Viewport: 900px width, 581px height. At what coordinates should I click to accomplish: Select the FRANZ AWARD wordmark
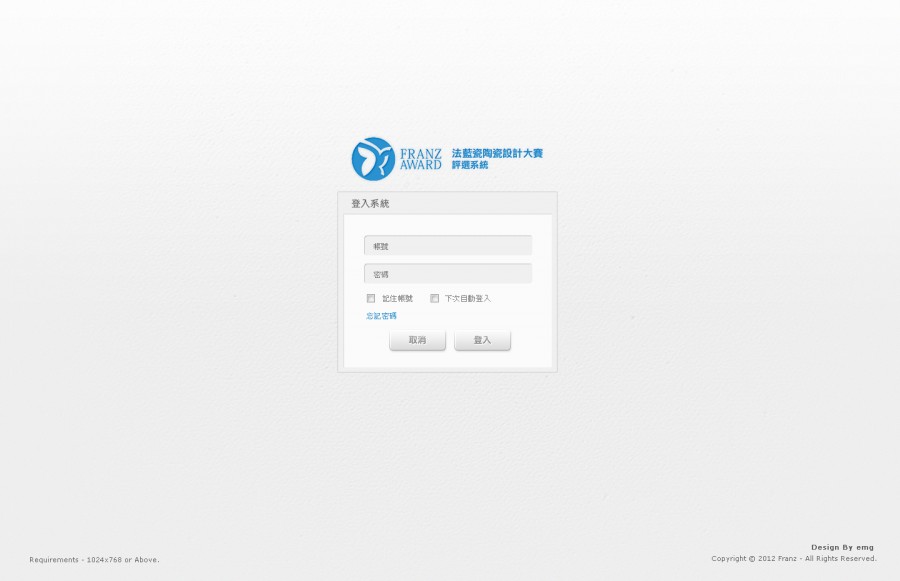[420, 157]
